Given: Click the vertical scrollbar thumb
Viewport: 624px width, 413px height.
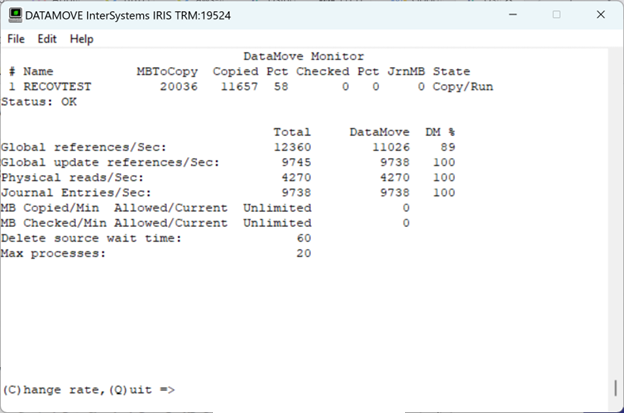Looking at the screenshot, I should (x=615, y=388).
